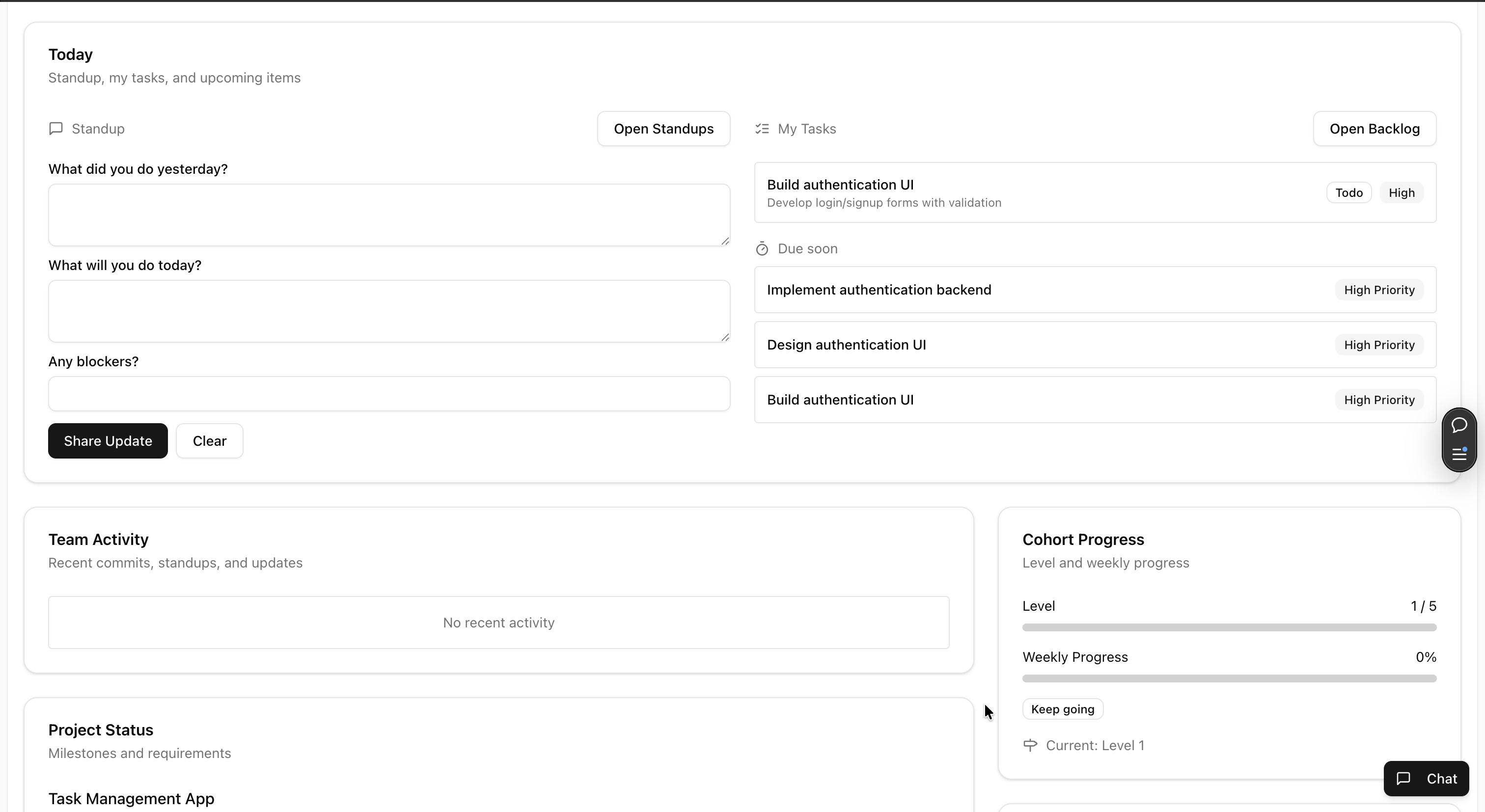Click the Keep going badge under Weekly Progress
The height and width of the screenshot is (812, 1485).
coord(1063,708)
